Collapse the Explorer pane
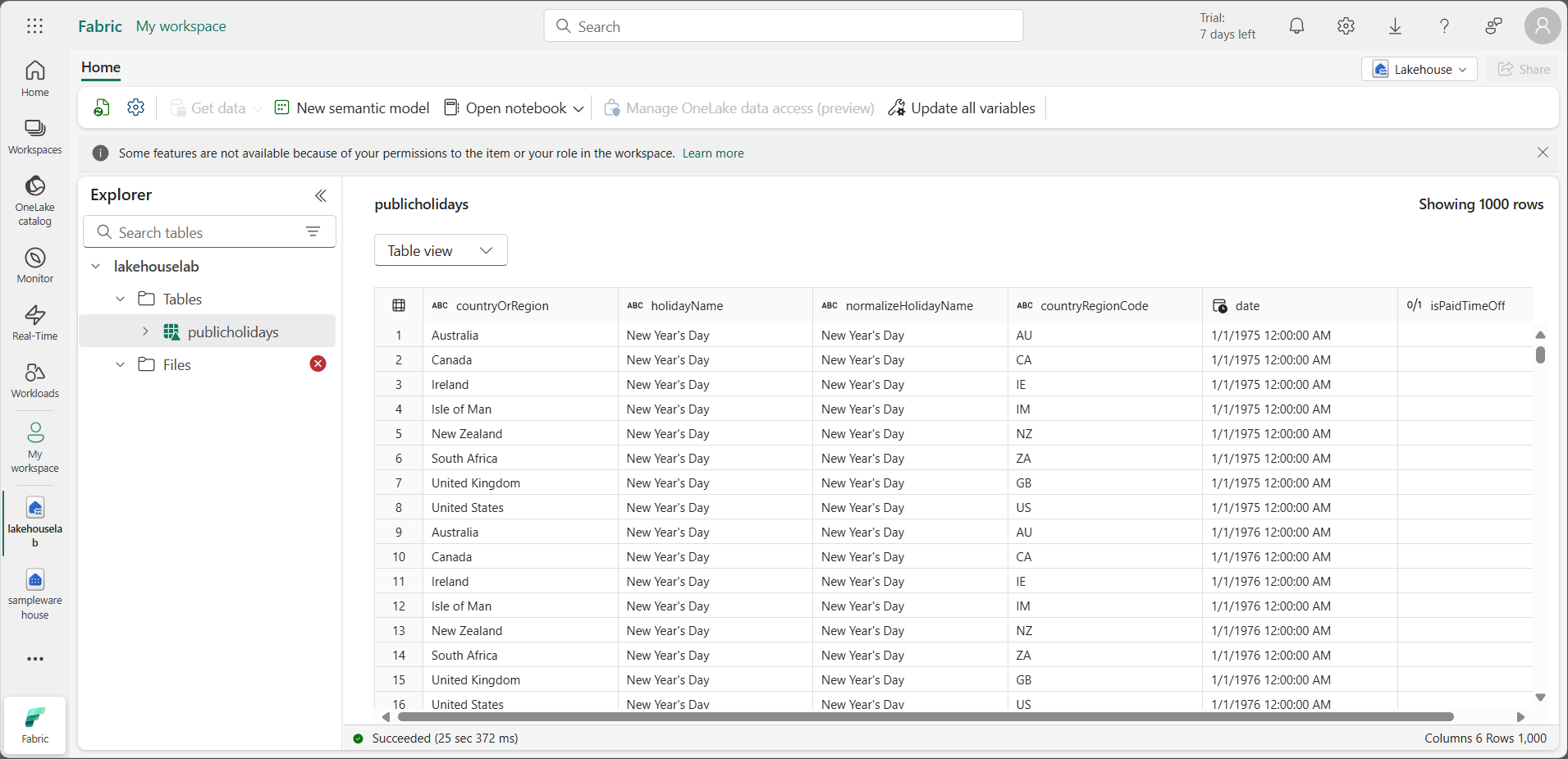Screen dimensions: 1568x759 click(x=321, y=195)
